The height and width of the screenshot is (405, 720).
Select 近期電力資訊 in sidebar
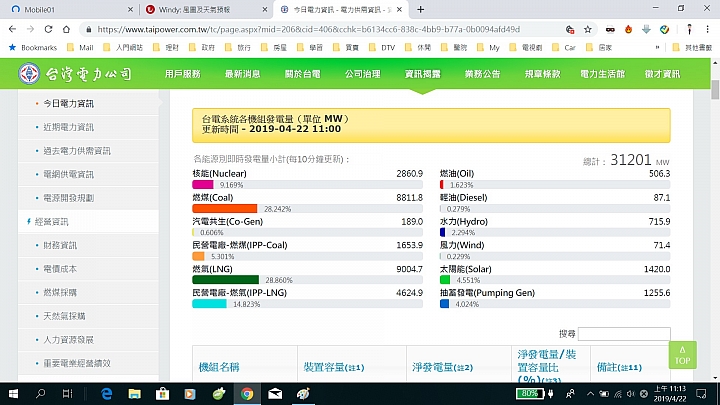click(68, 127)
